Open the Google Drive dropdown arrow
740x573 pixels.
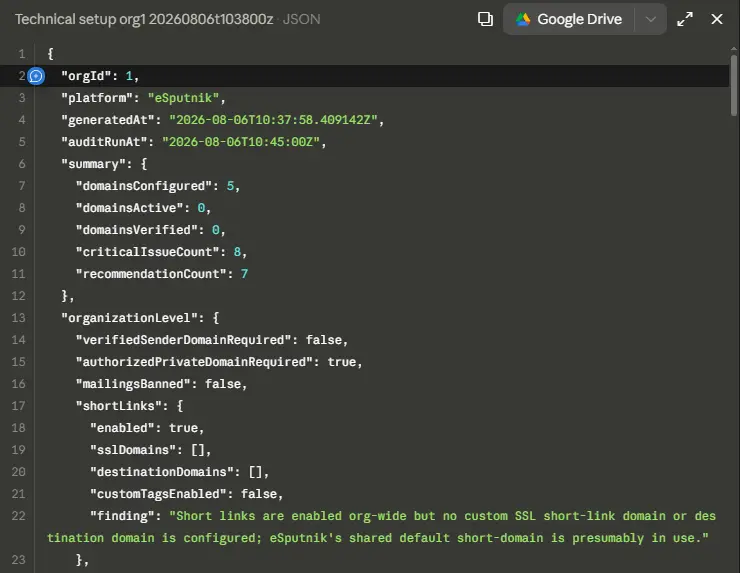point(650,19)
